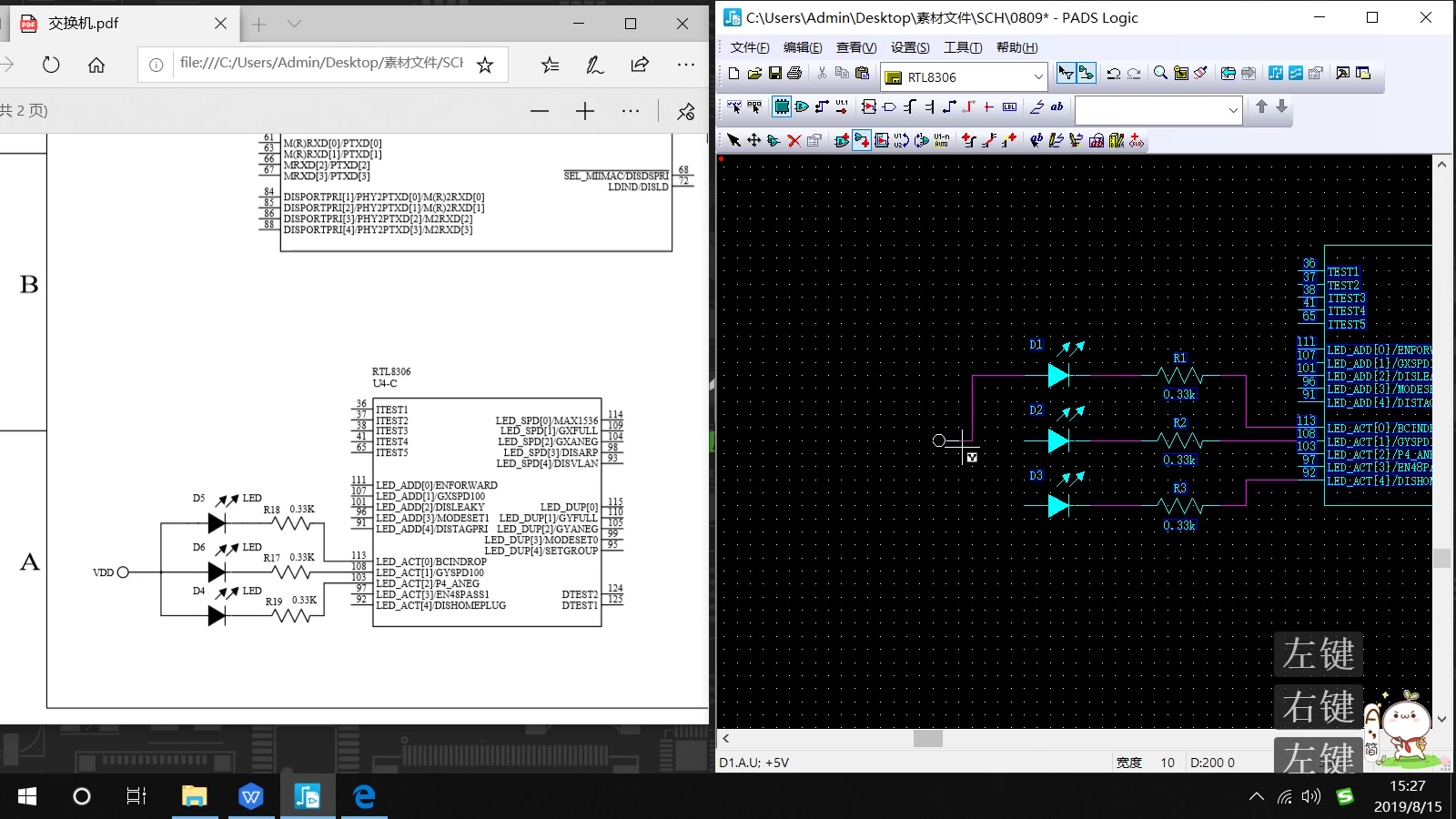Toggle the selection toolbar button in PADS
Viewport: 1456px width, 819px height.
pos(1066,74)
